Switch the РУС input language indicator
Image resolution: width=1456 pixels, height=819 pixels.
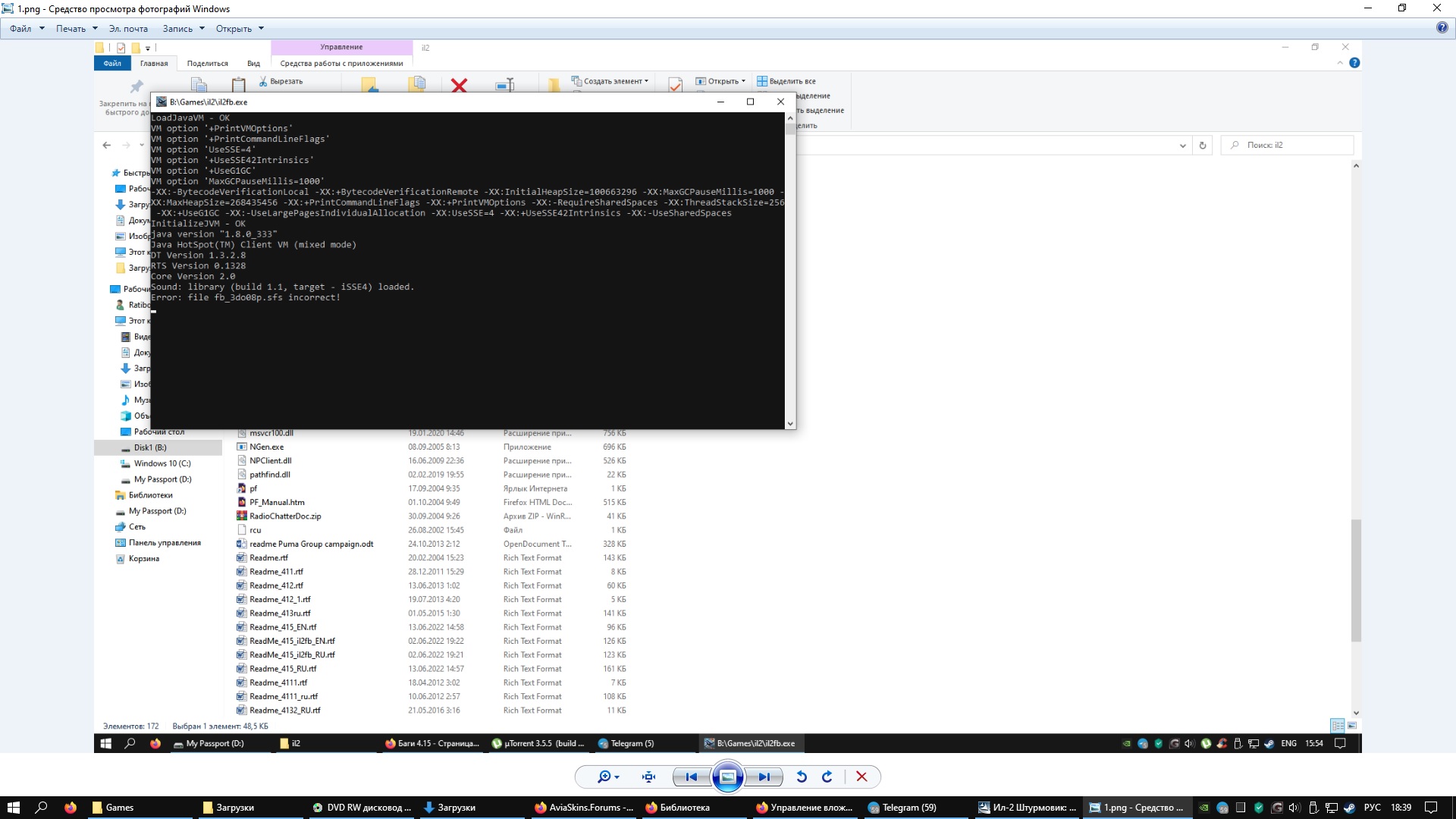pos(1373,808)
